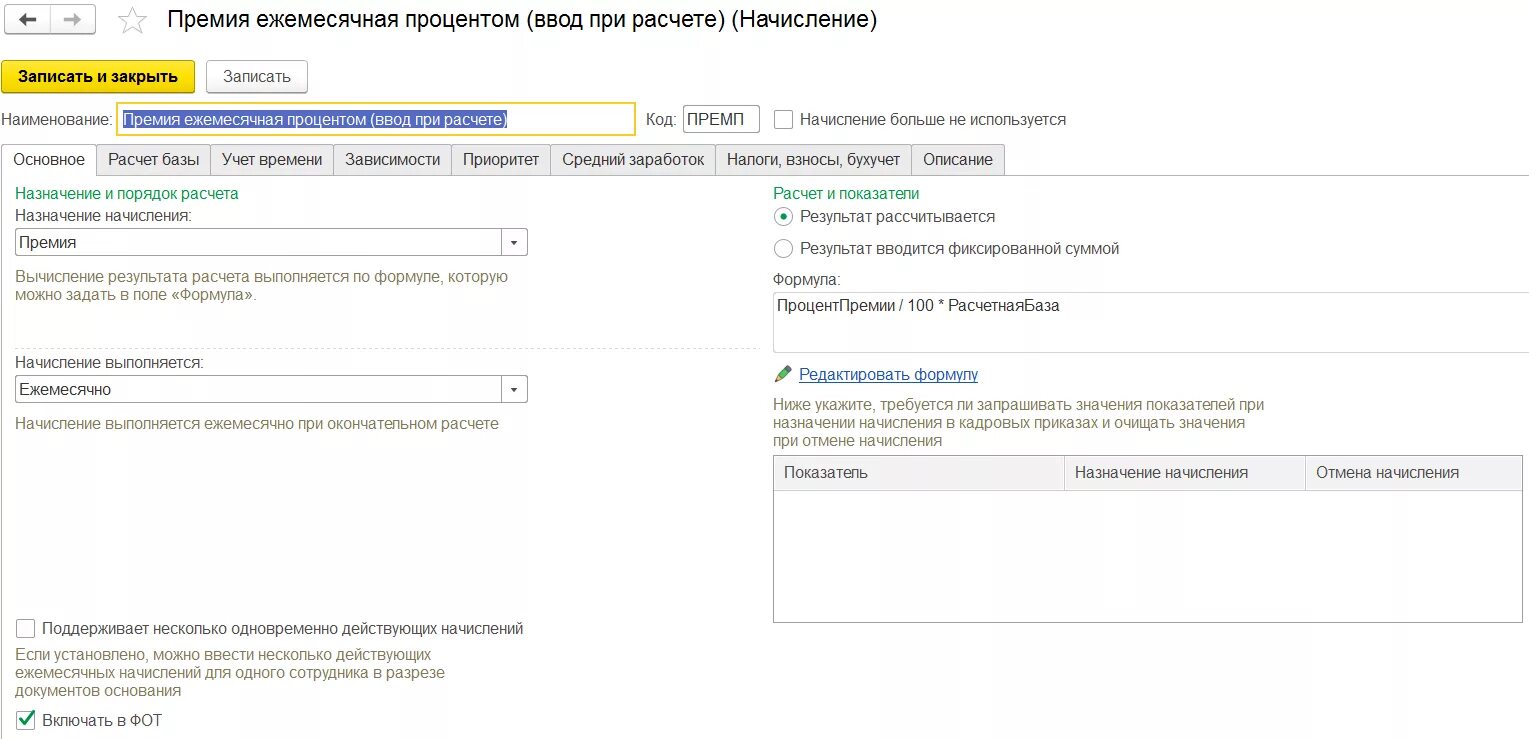Switch to the Основное tab
Viewport: 1529px width, 739px height.
pos(49,159)
